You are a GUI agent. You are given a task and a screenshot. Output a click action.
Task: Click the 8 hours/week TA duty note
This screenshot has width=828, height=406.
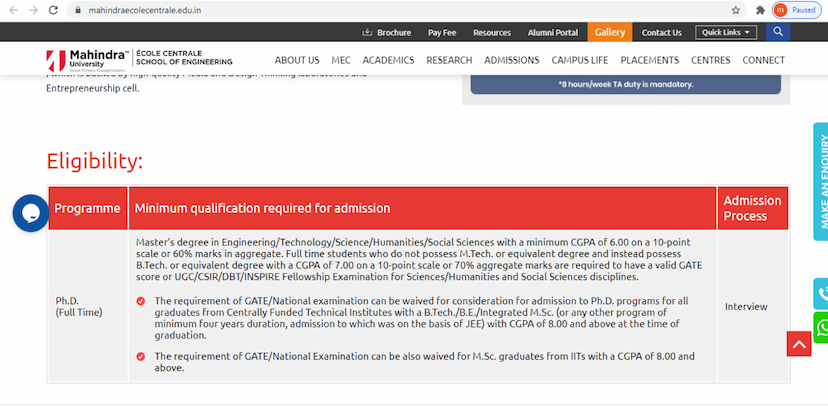click(626, 84)
